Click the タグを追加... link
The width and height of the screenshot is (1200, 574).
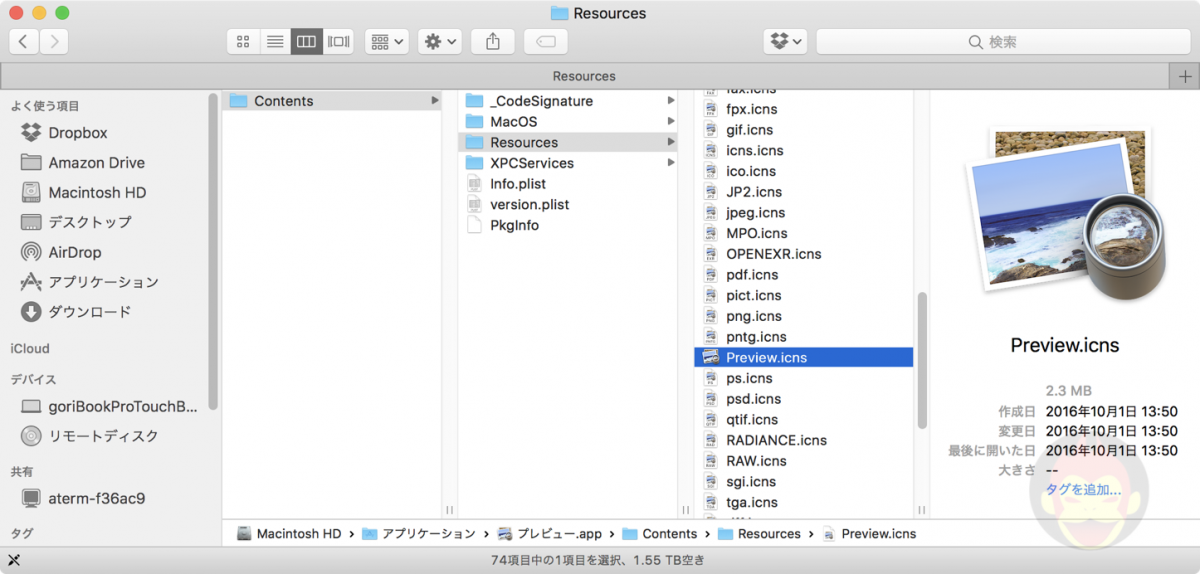pyautogui.click(x=1083, y=490)
